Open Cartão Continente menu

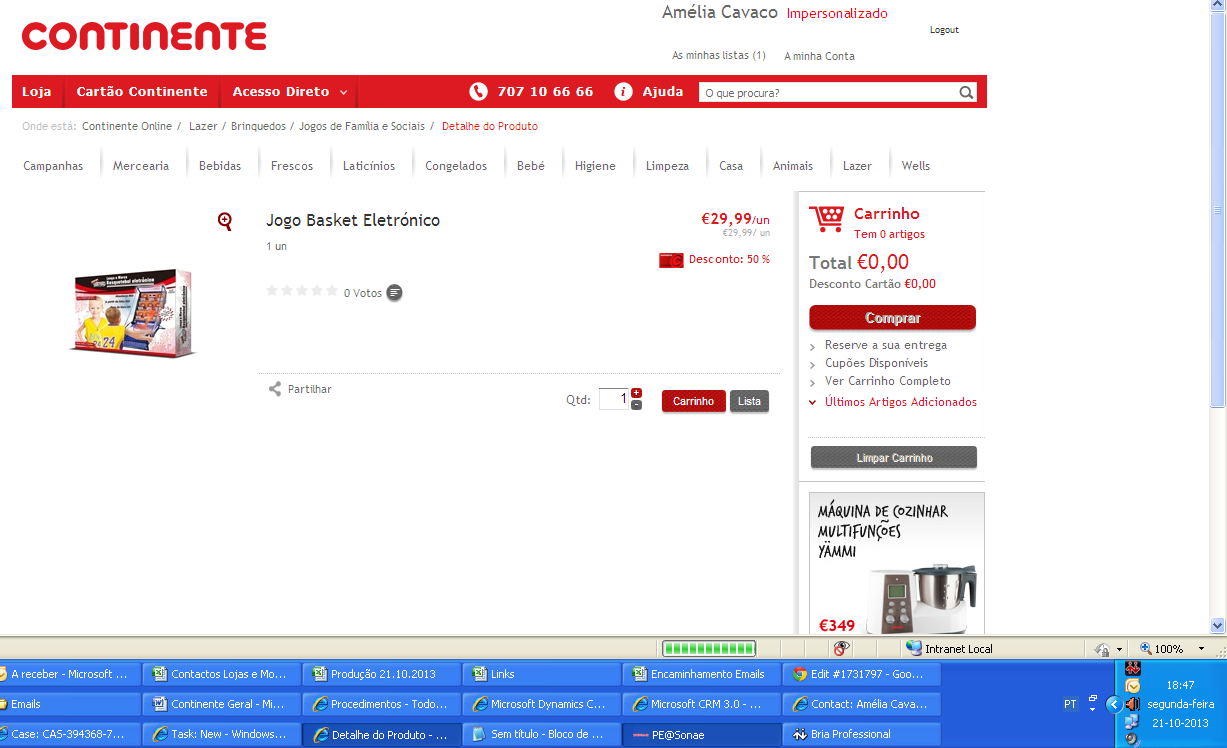click(142, 92)
